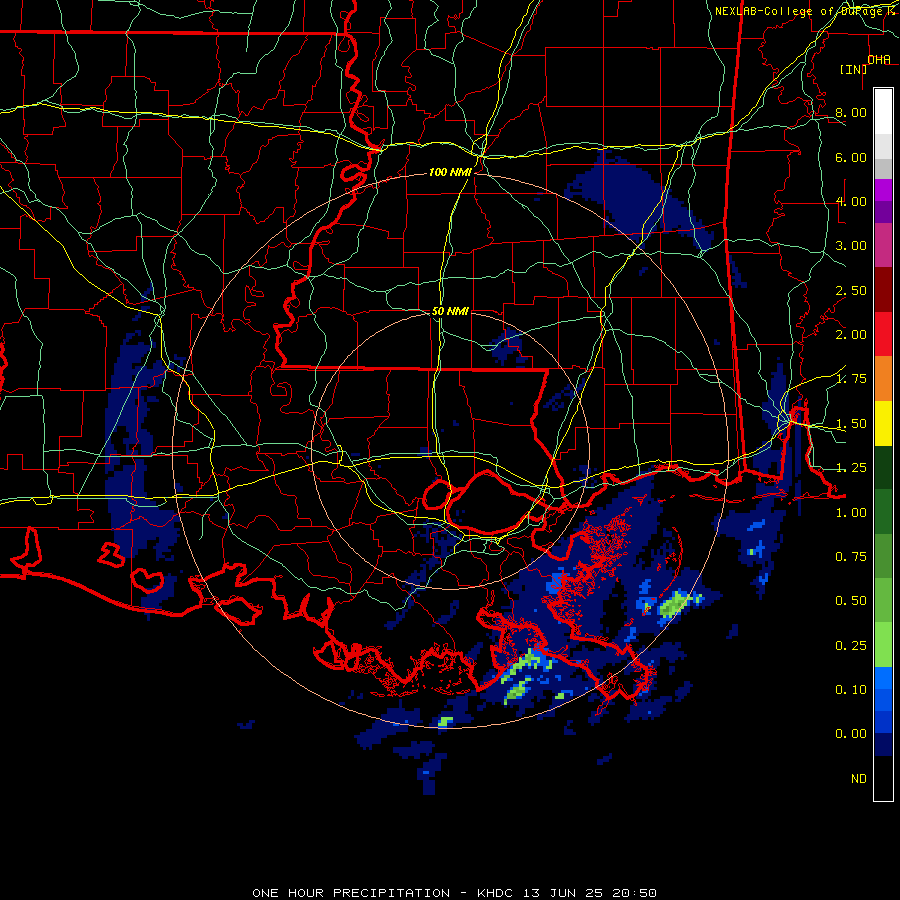The width and height of the screenshot is (900, 900).
Task: Select the ONE HOUR PRECIPITATION title text
Action: [x=351, y=893]
